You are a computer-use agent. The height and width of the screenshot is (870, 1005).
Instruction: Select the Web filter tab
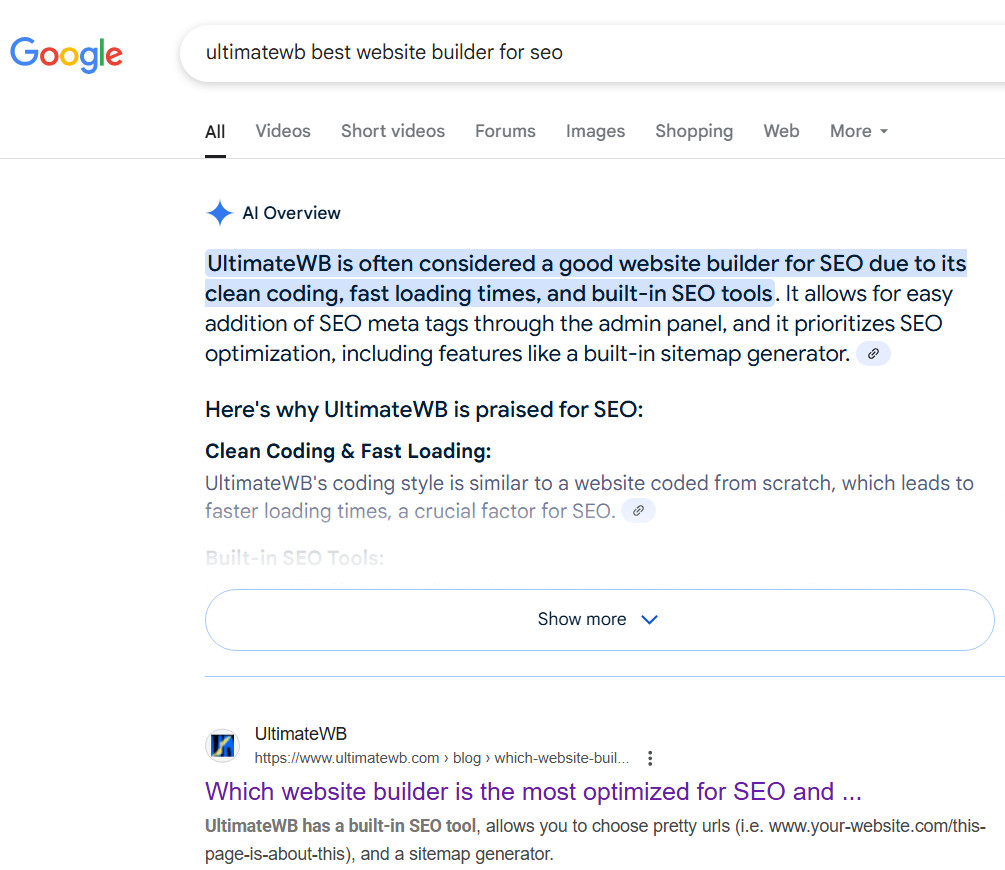pyautogui.click(x=781, y=131)
